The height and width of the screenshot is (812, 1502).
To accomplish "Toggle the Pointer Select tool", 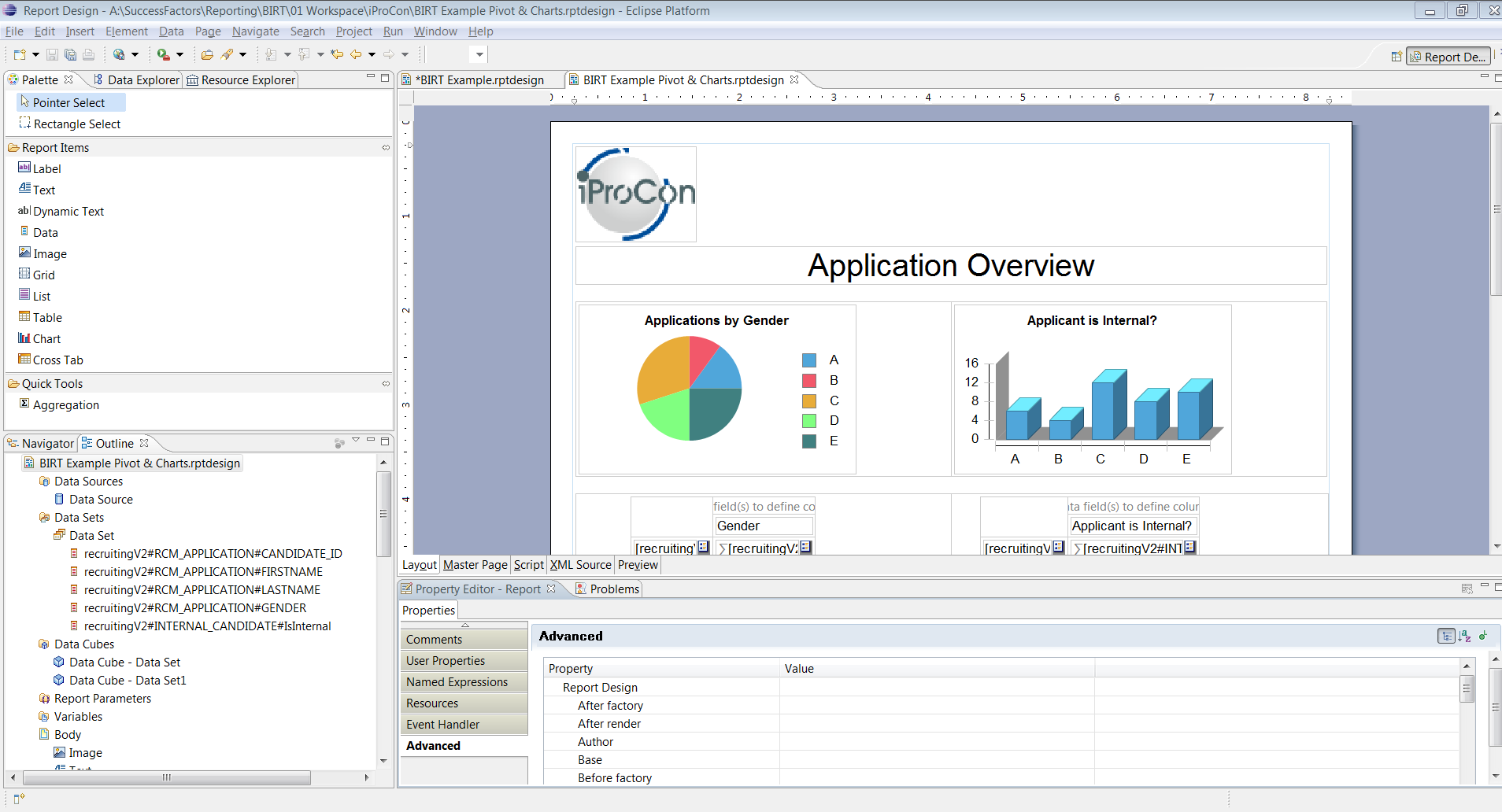I will (71, 102).
